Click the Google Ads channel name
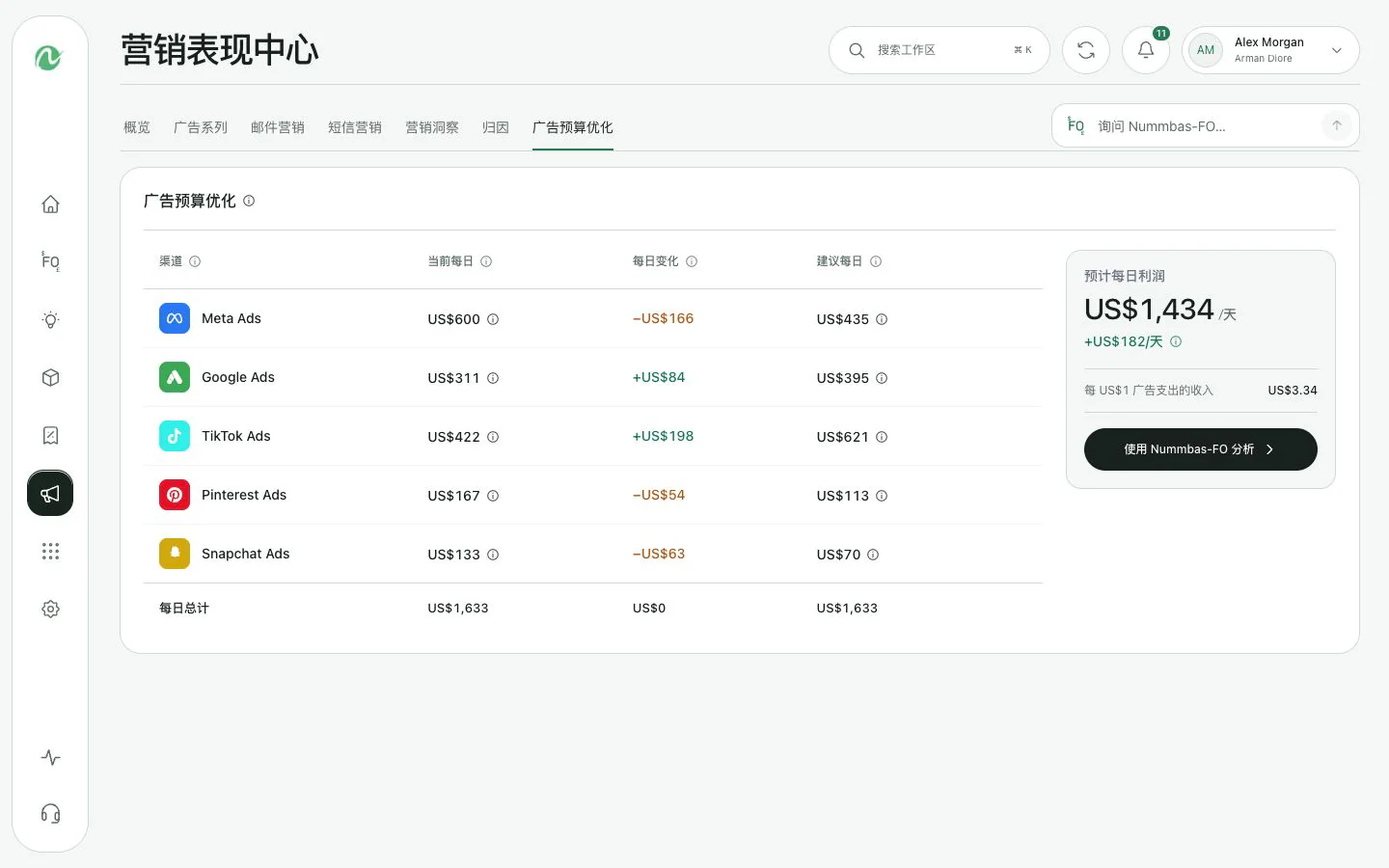Viewport: 1389px width, 868px height. [238, 377]
